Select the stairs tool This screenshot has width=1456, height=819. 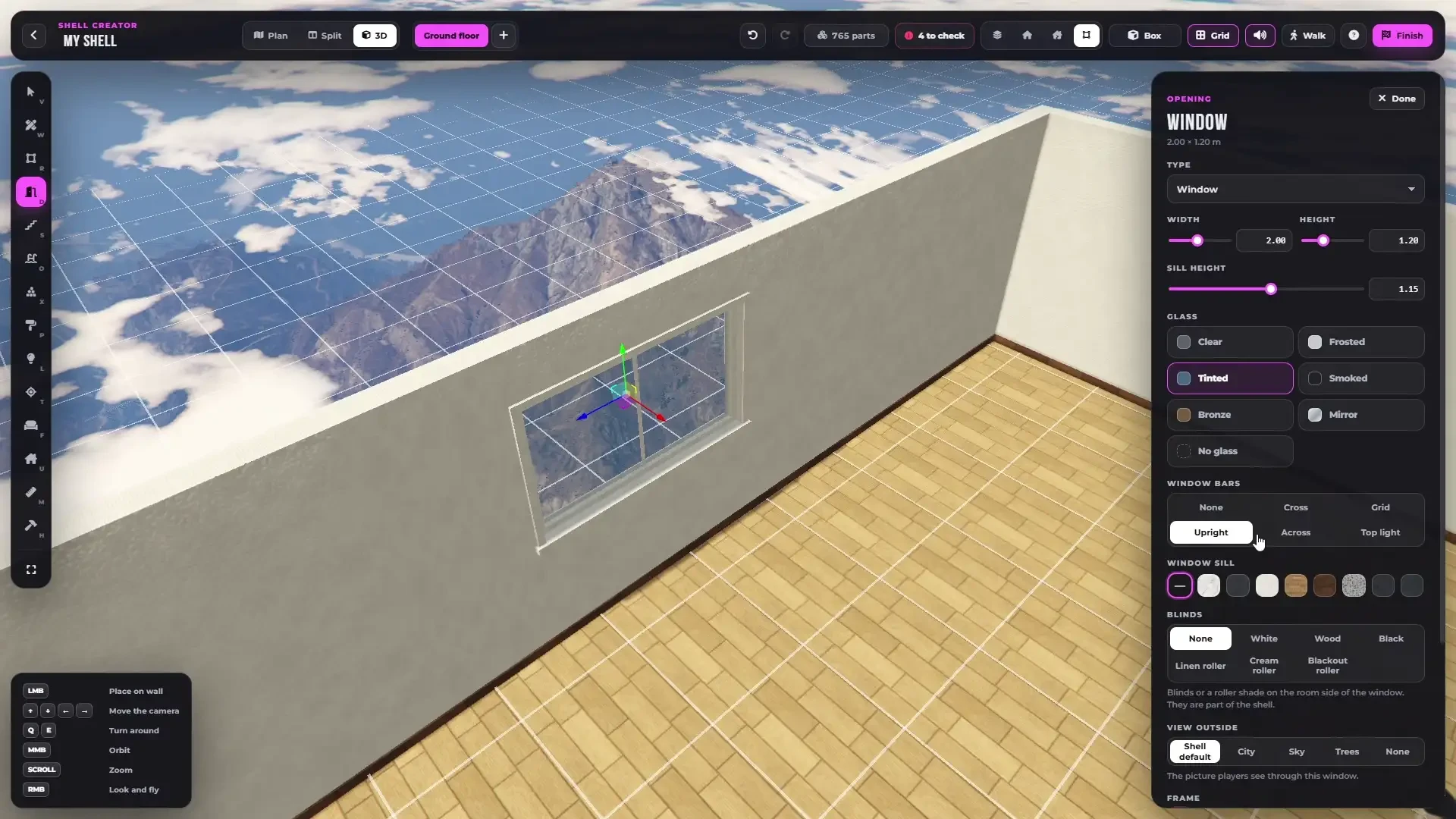click(31, 225)
